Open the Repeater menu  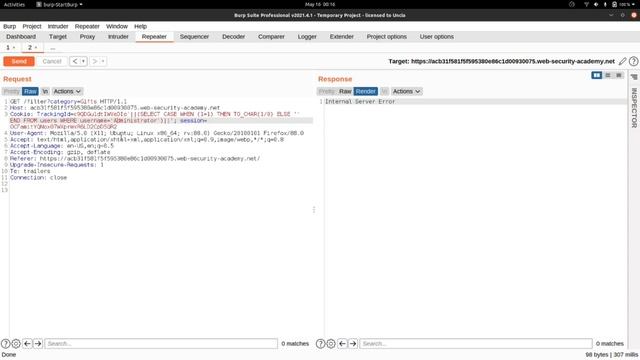(87, 26)
